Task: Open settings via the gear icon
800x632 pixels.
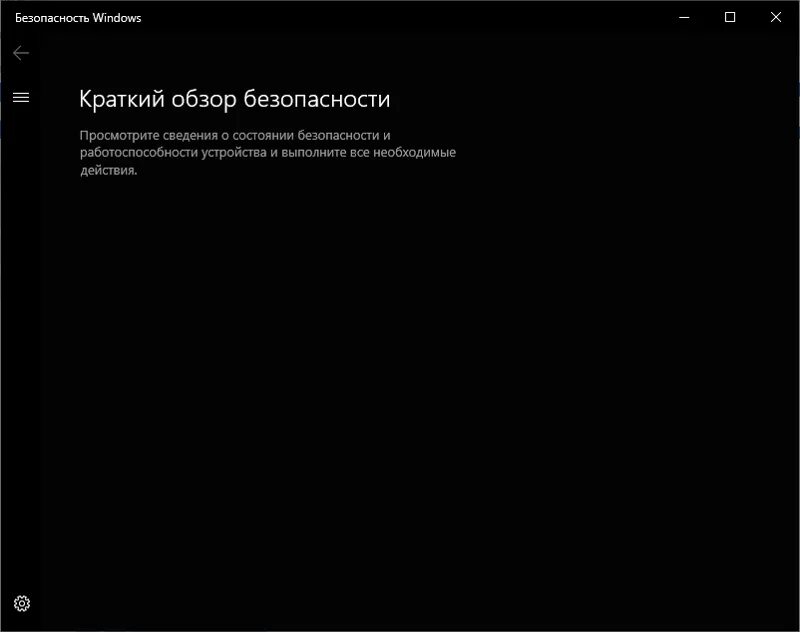Action: 22,603
